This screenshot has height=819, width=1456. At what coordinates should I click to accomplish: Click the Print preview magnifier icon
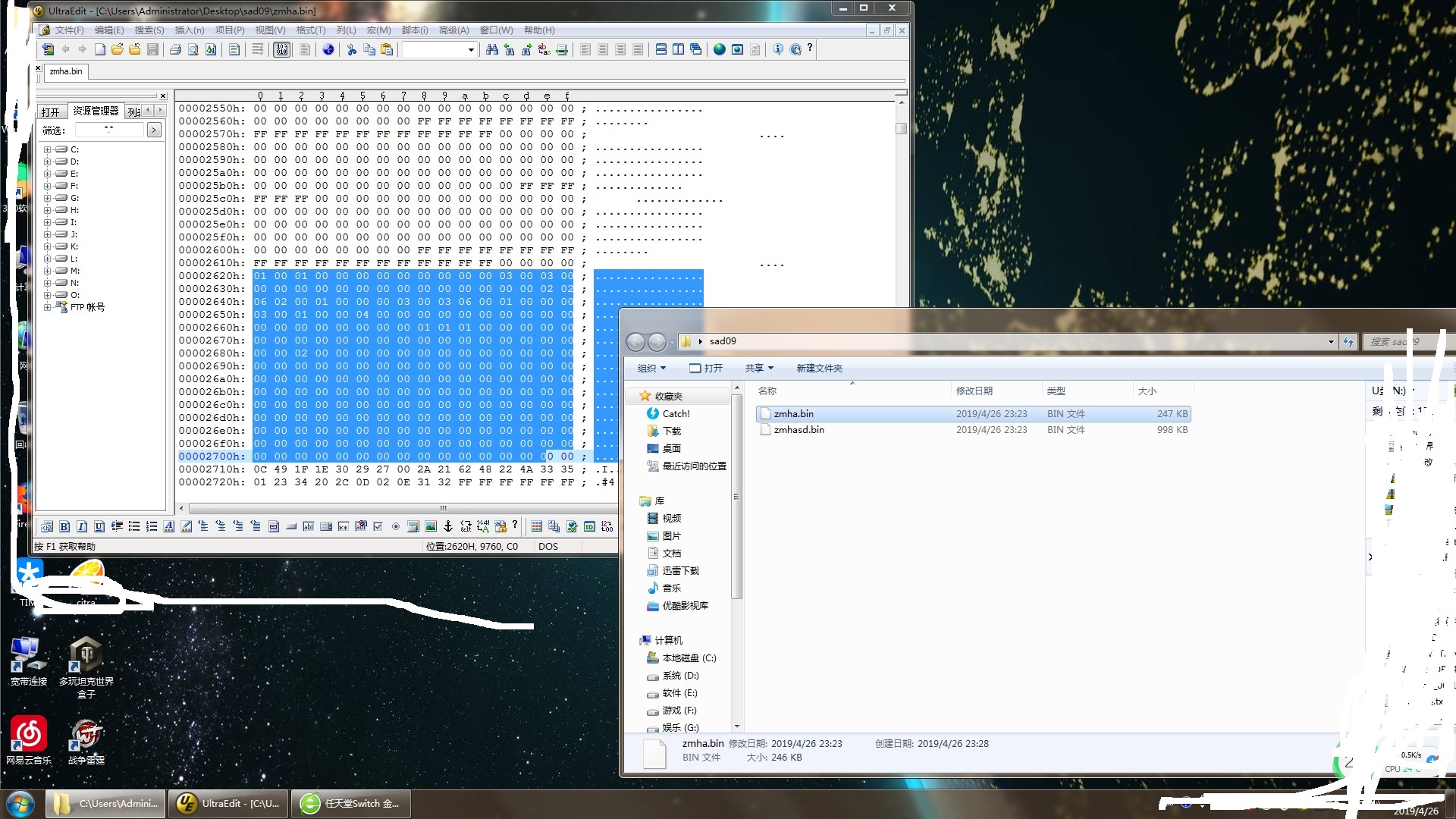coord(193,49)
